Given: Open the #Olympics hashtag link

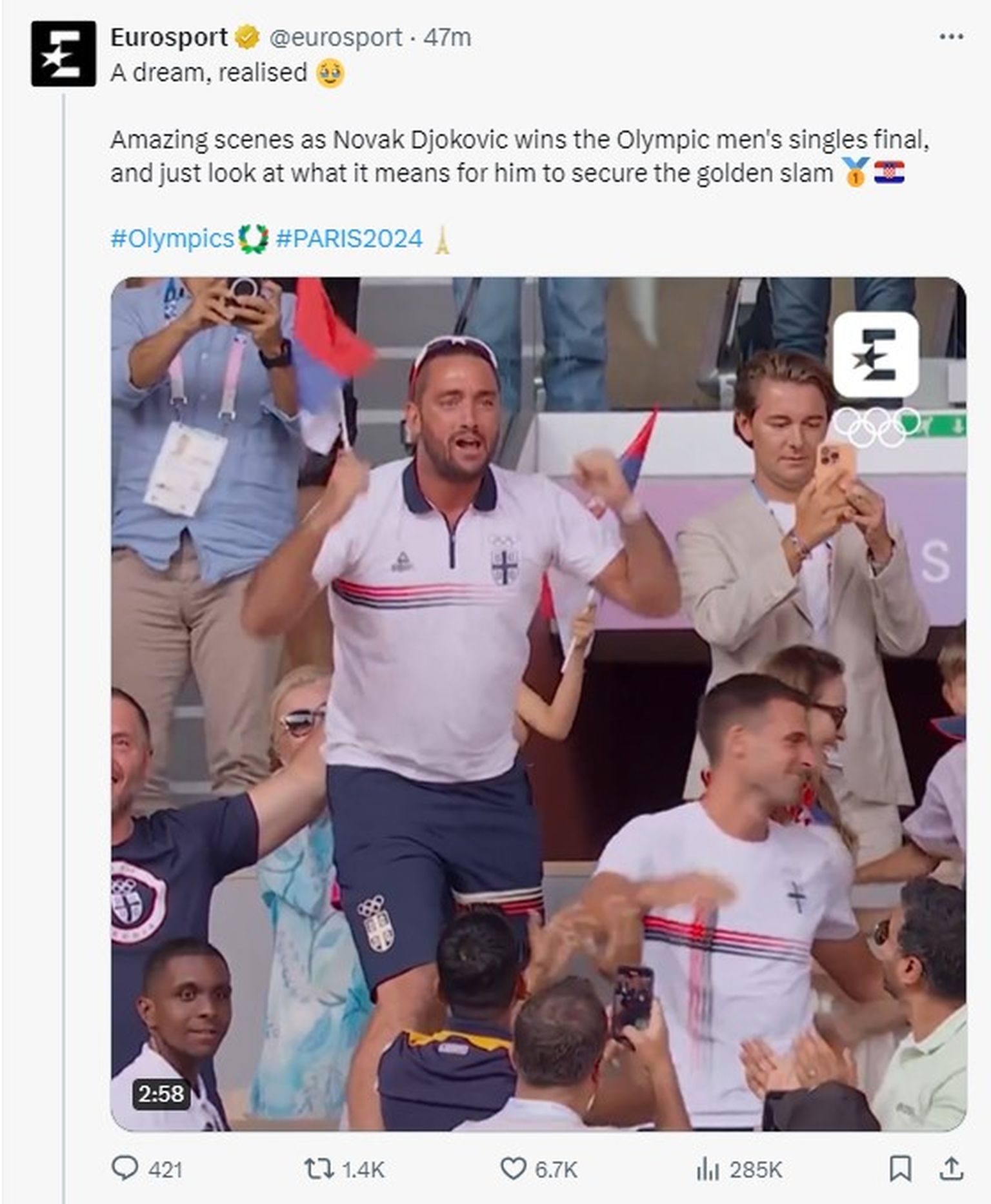Looking at the screenshot, I should point(172,239).
